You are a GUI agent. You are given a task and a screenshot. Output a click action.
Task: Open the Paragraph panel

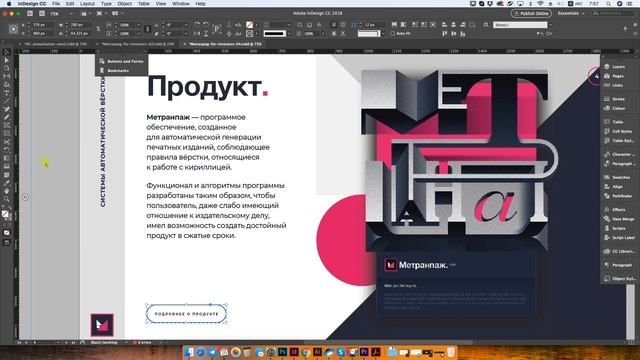coord(618,265)
